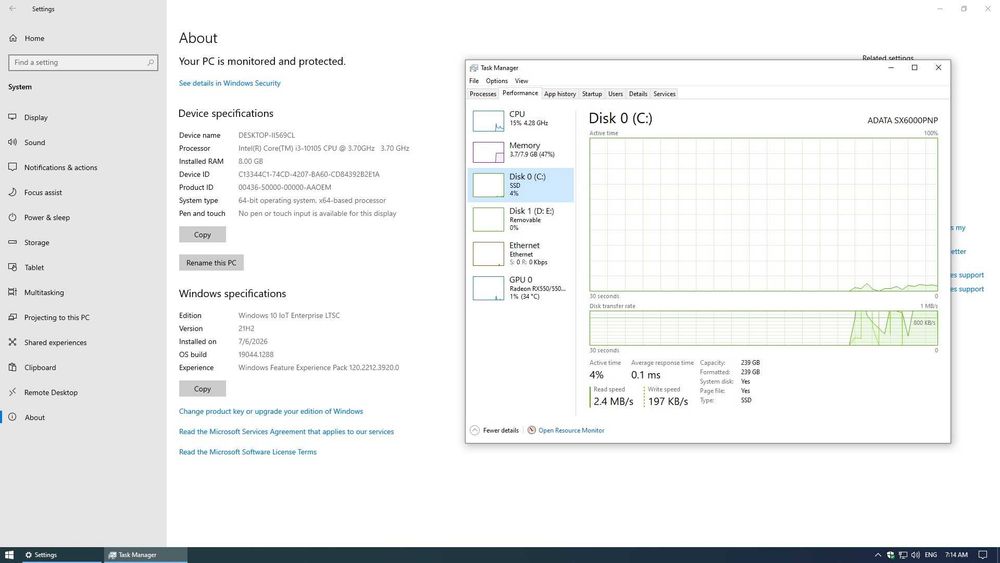
Task: Open volume control in system tray
Action: pos(915,555)
